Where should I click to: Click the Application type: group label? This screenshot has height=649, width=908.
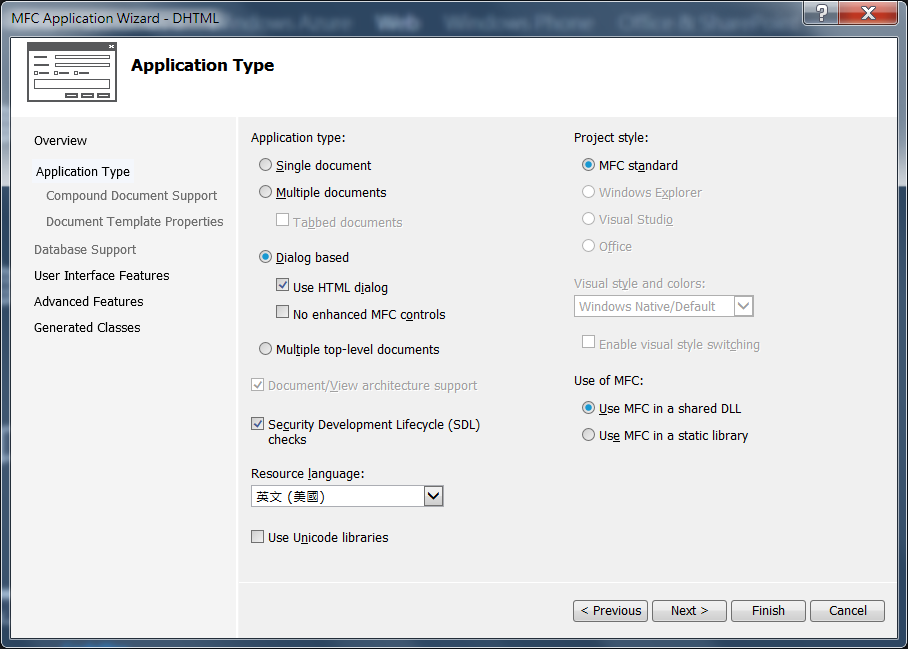(298, 138)
